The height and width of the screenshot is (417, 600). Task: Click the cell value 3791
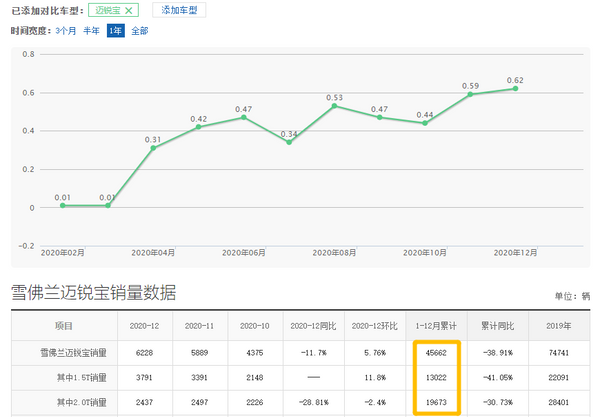pos(144,378)
